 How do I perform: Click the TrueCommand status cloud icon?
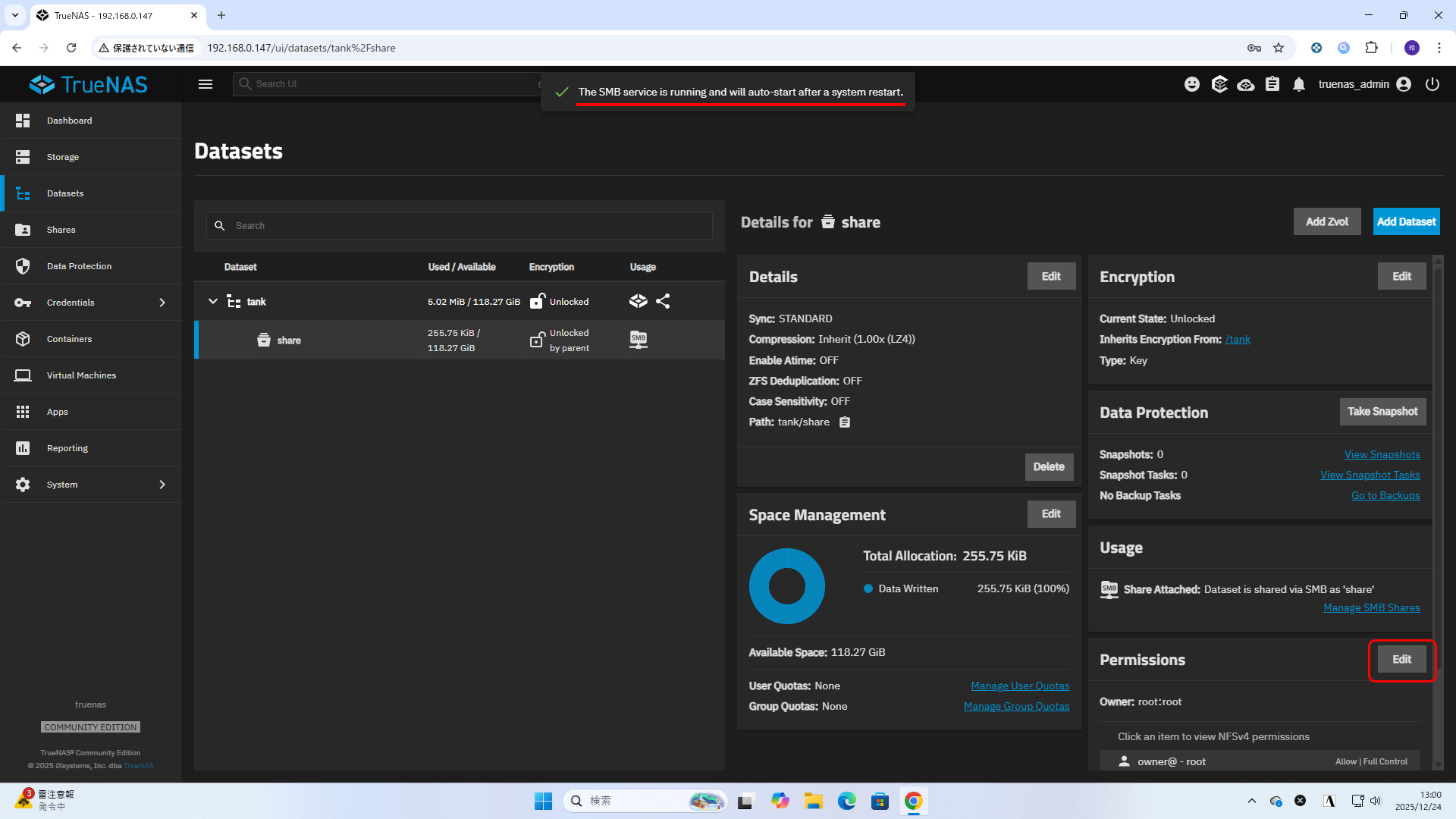pos(1246,84)
